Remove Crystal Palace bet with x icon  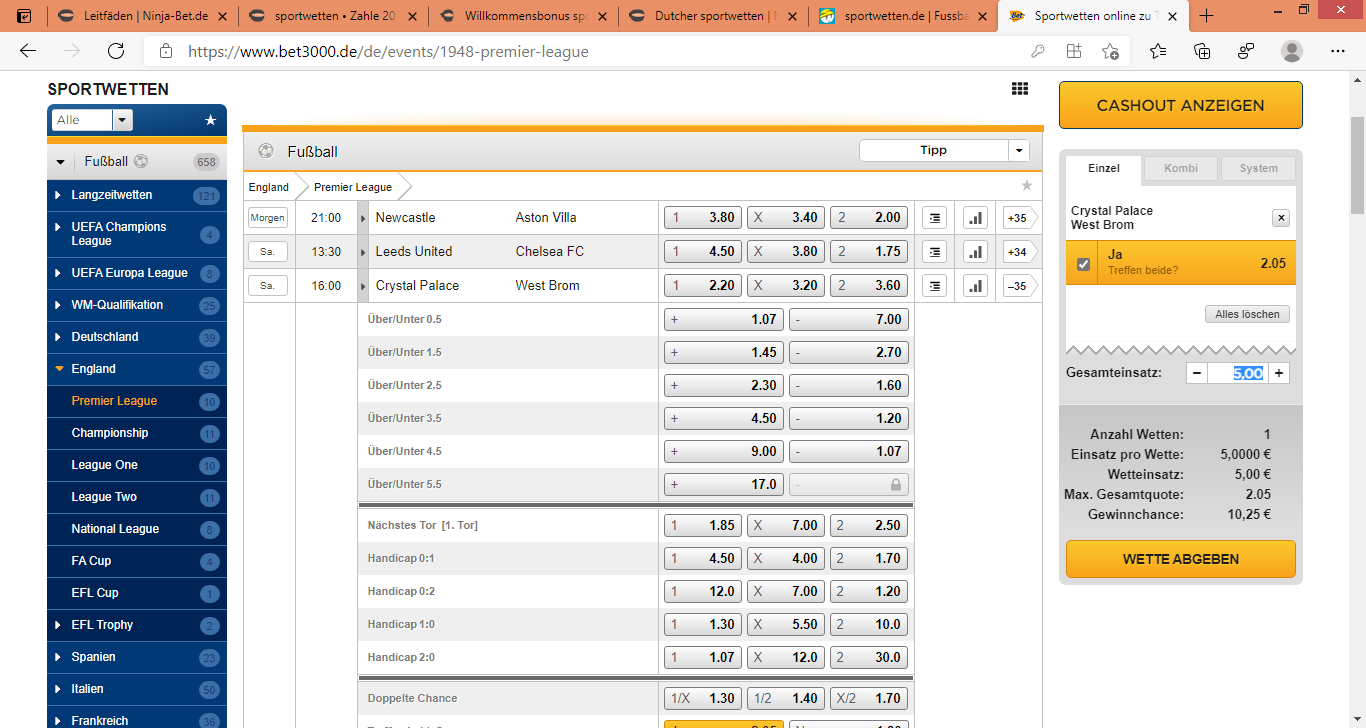(x=1281, y=218)
